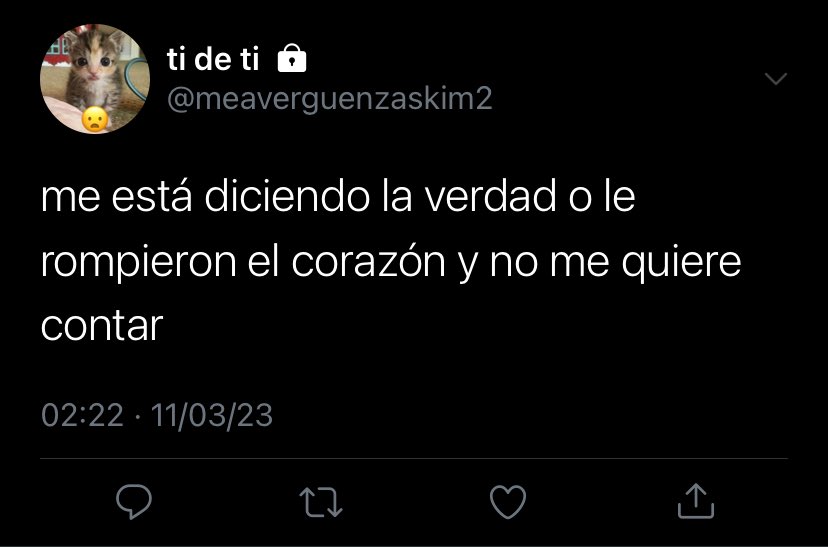
Task: Expand the tweet options chevron menu
Action: [776, 79]
